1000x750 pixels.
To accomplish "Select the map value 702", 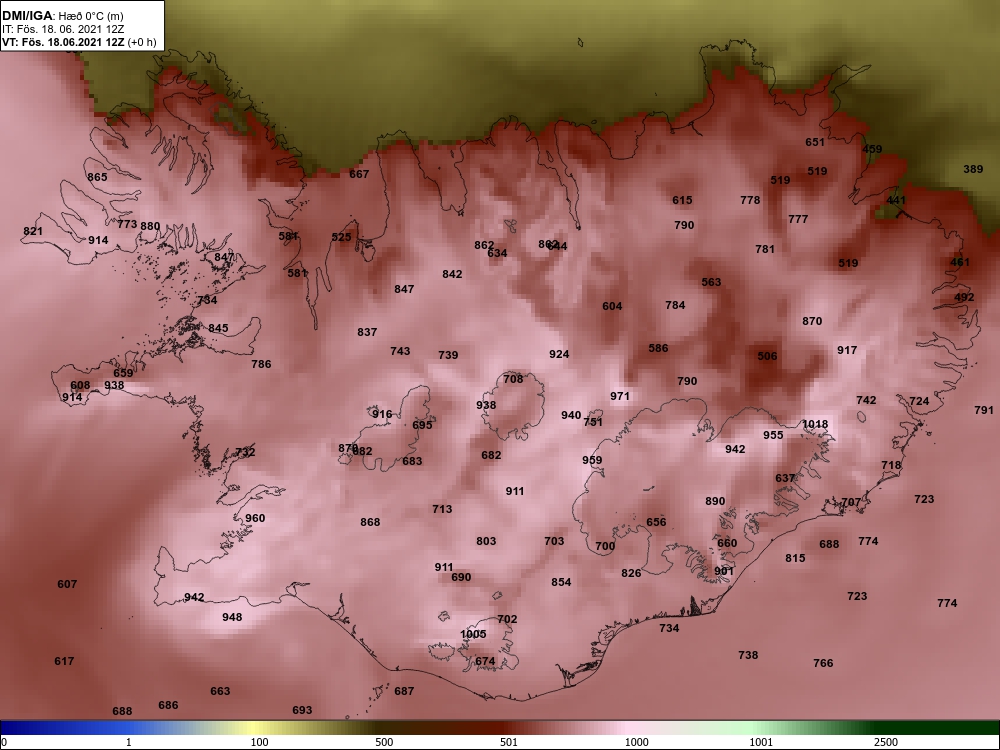I will click(507, 619).
